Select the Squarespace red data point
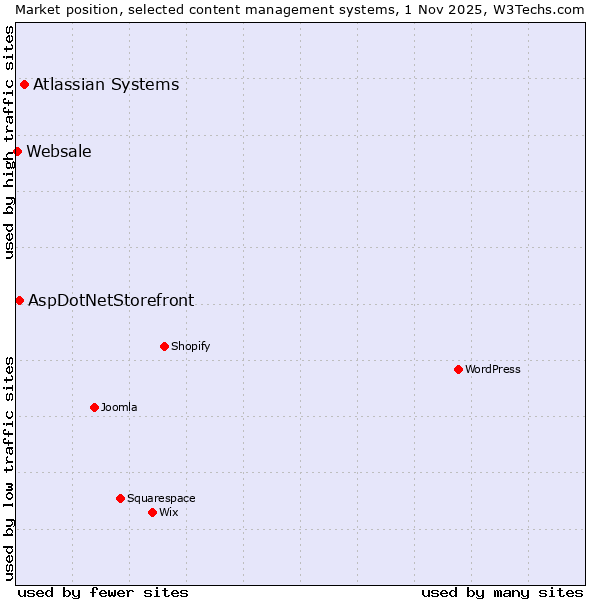 pyautogui.click(x=120, y=498)
